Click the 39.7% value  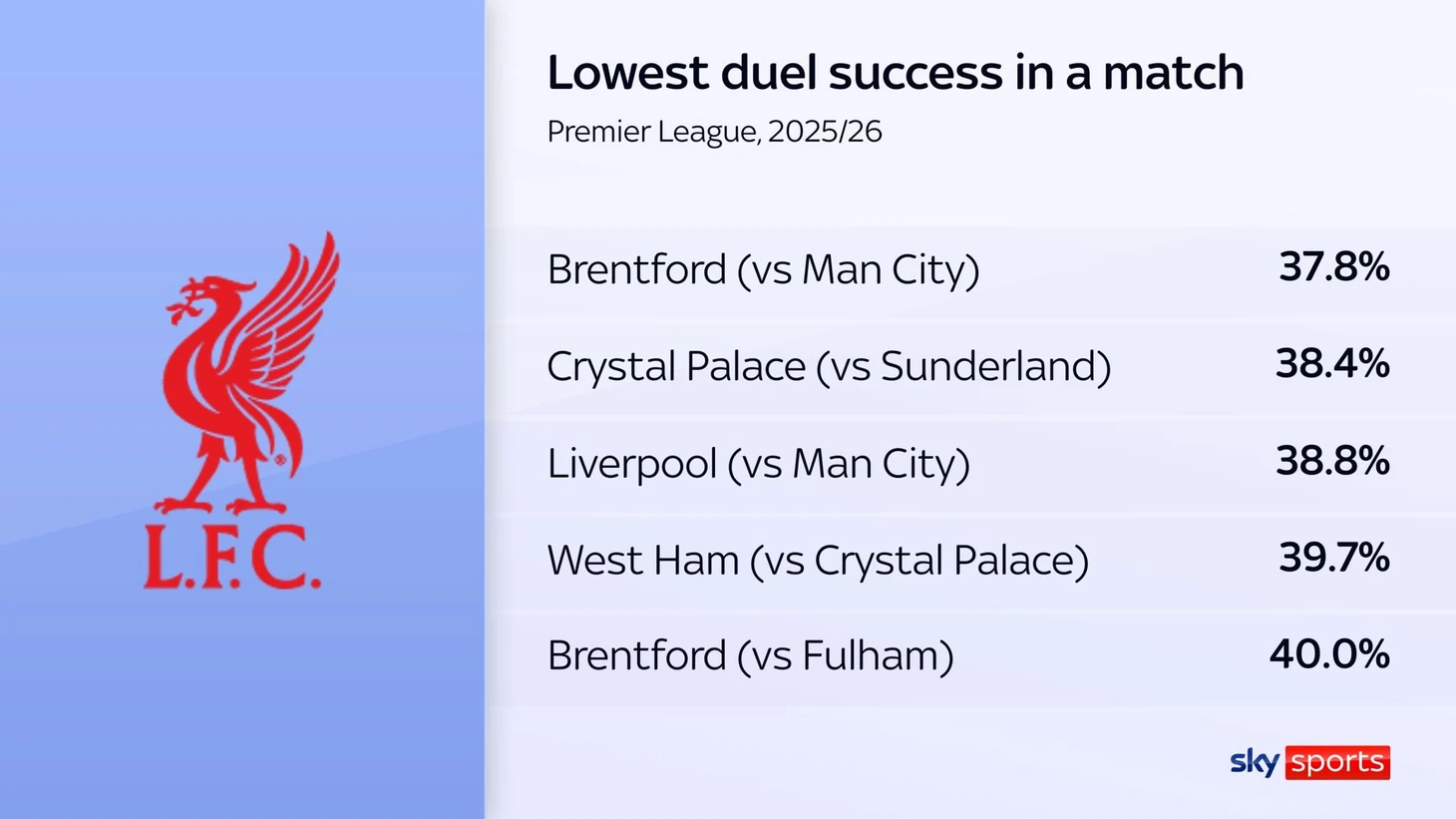(x=1333, y=558)
